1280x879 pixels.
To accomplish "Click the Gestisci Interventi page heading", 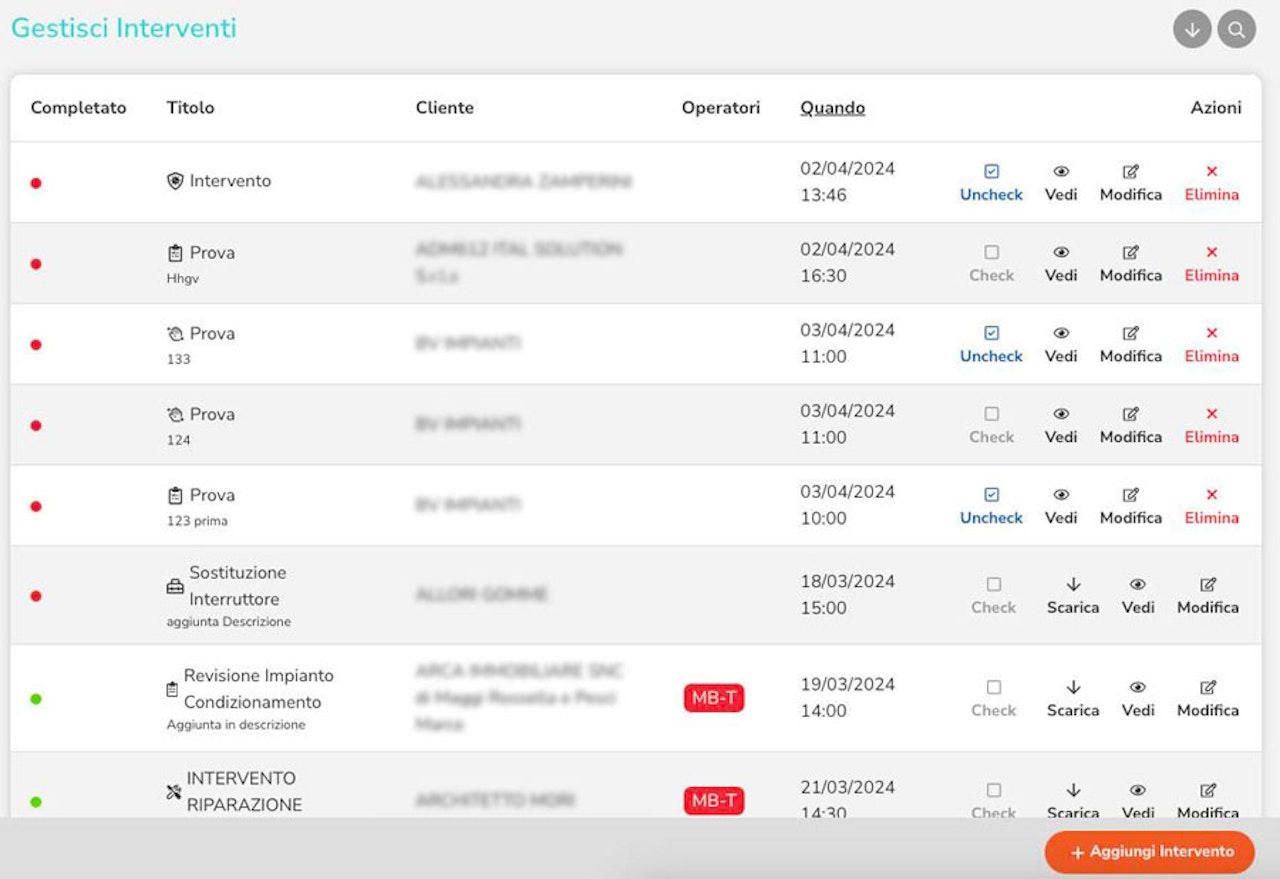I will click(x=124, y=28).
